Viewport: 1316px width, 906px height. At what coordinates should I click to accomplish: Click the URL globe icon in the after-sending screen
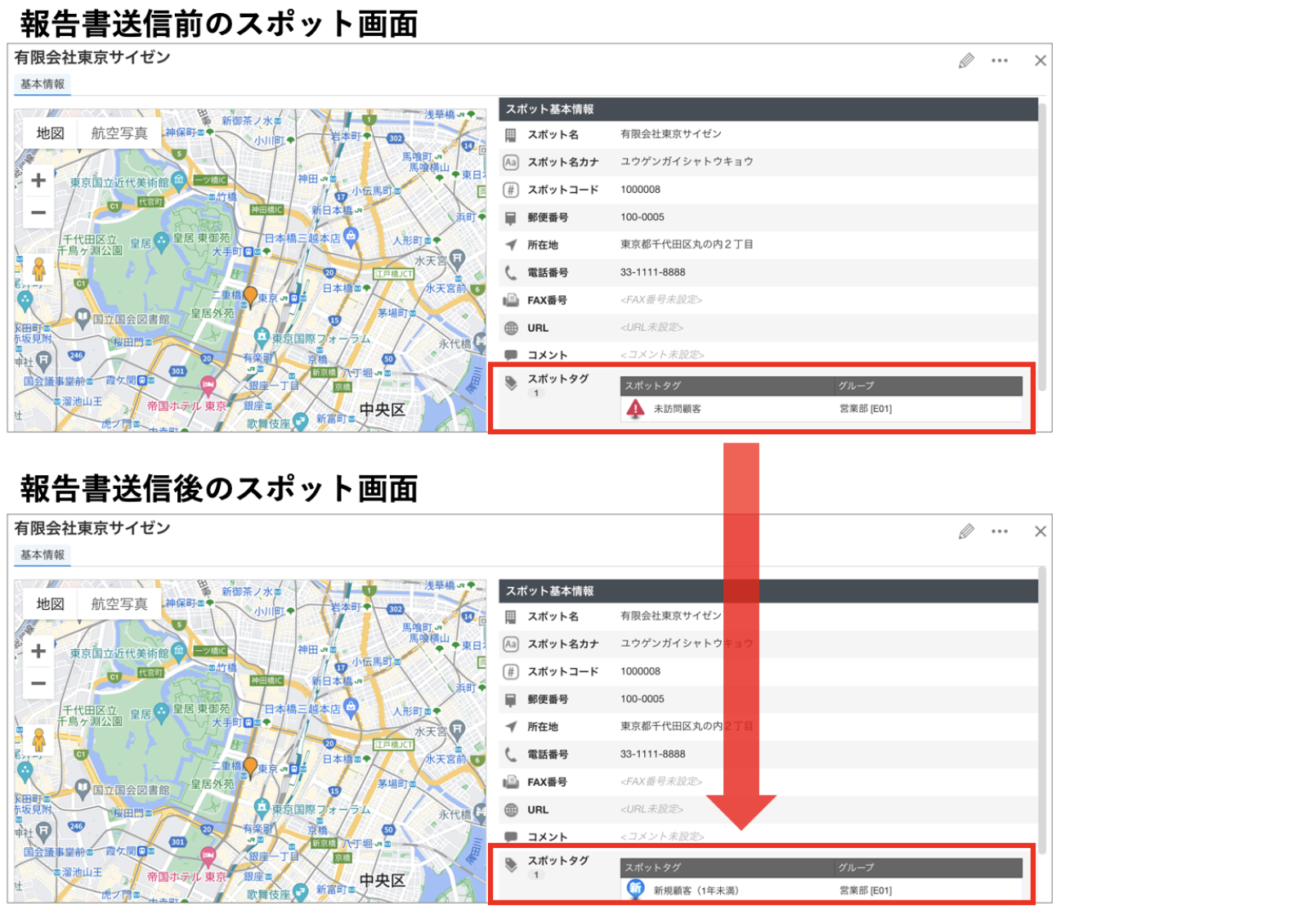[511, 810]
